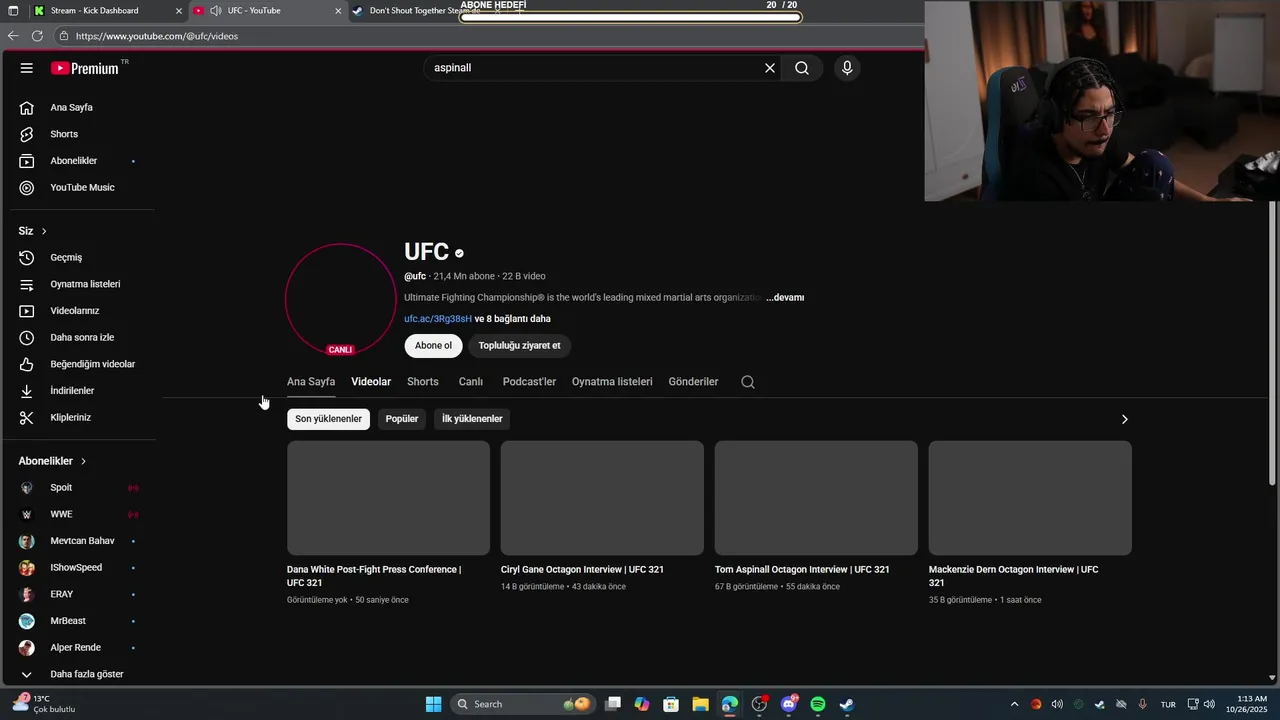The width and height of the screenshot is (1280, 720).
Task: Switch to the Videolar channel tab
Action: 371,382
